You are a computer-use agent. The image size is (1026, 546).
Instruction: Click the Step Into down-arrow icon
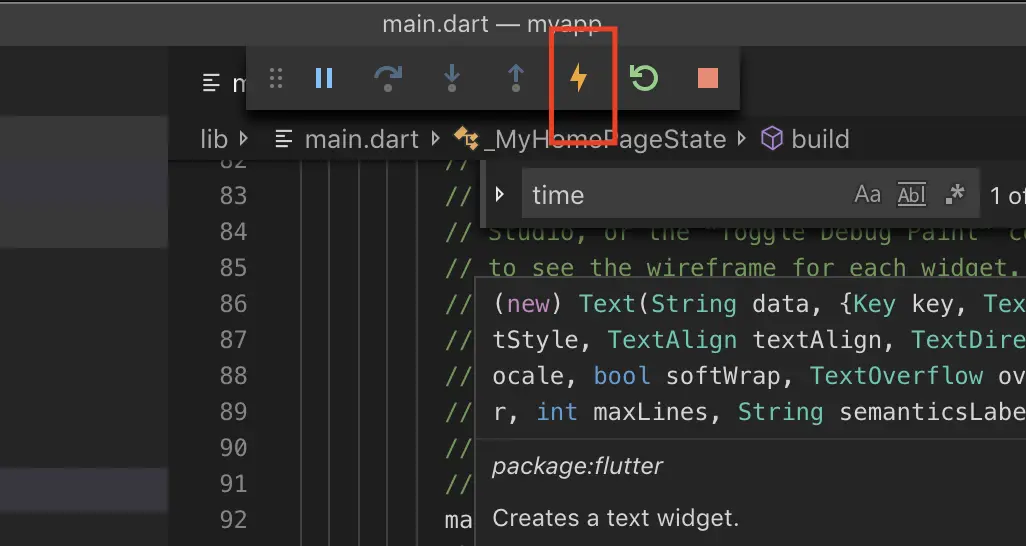click(451, 79)
